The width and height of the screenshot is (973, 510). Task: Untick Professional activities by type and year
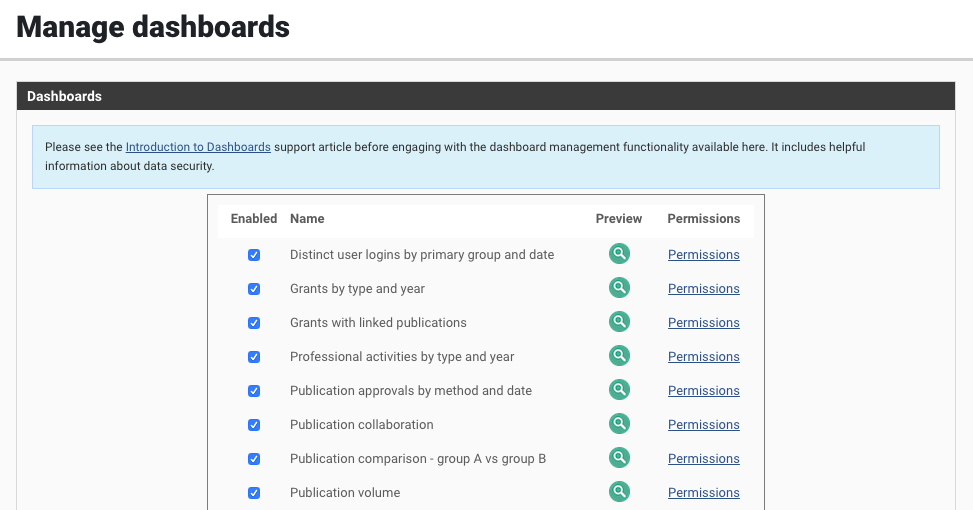click(254, 357)
